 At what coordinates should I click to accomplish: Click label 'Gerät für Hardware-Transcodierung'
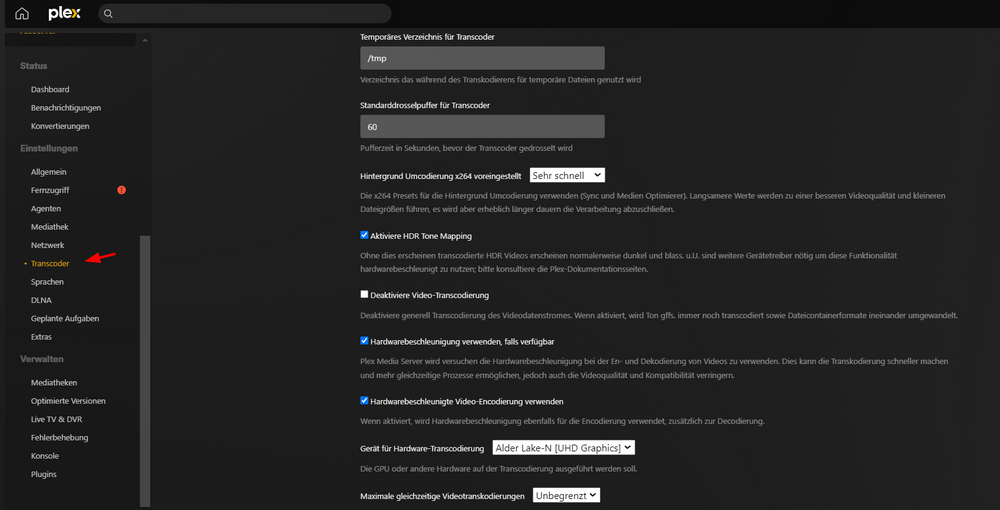pyautogui.click(x=423, y=449)
